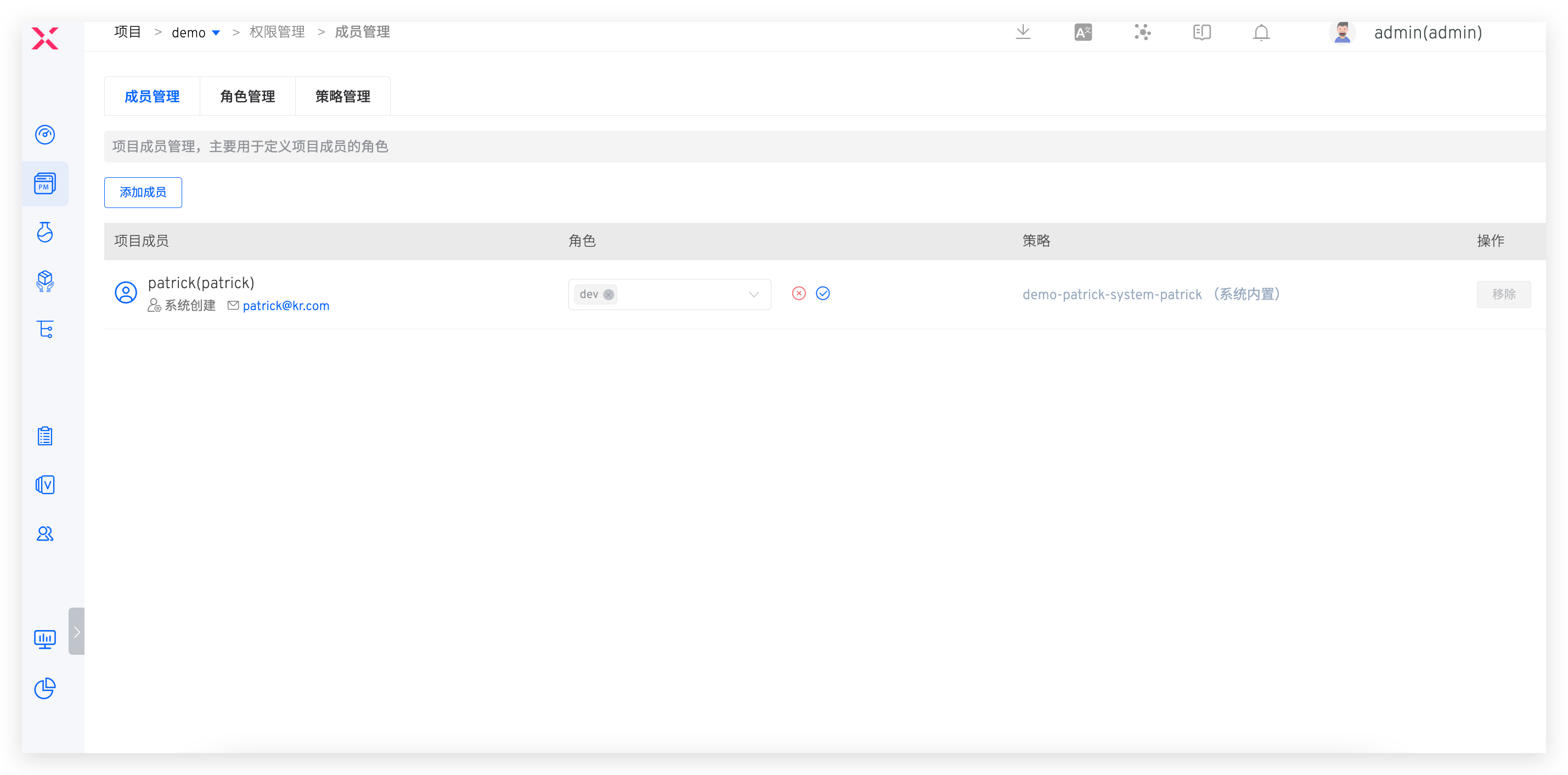1568x775 pixels.
Task: Switch to the 策略管理 tab
Action: coord(343,96)
